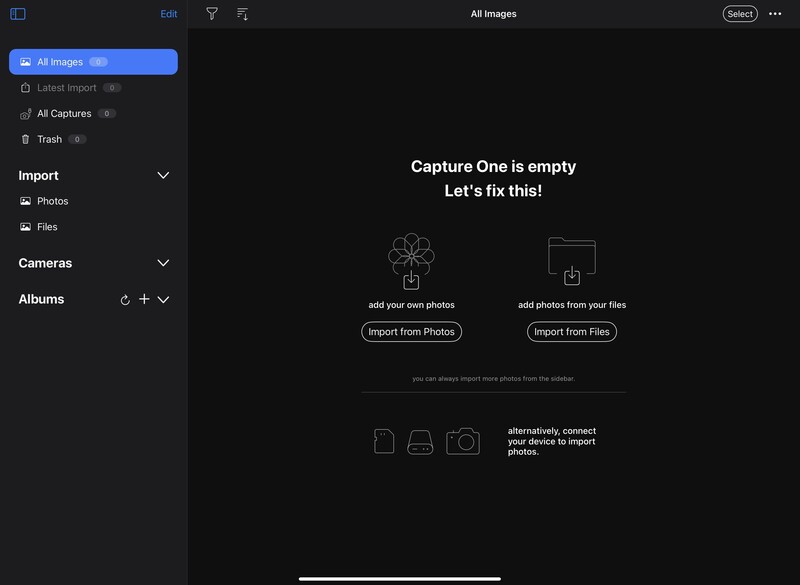Click the 'Capture One is empty' heading
Viewport: 800px width, 585px height.
pos(493,166)
